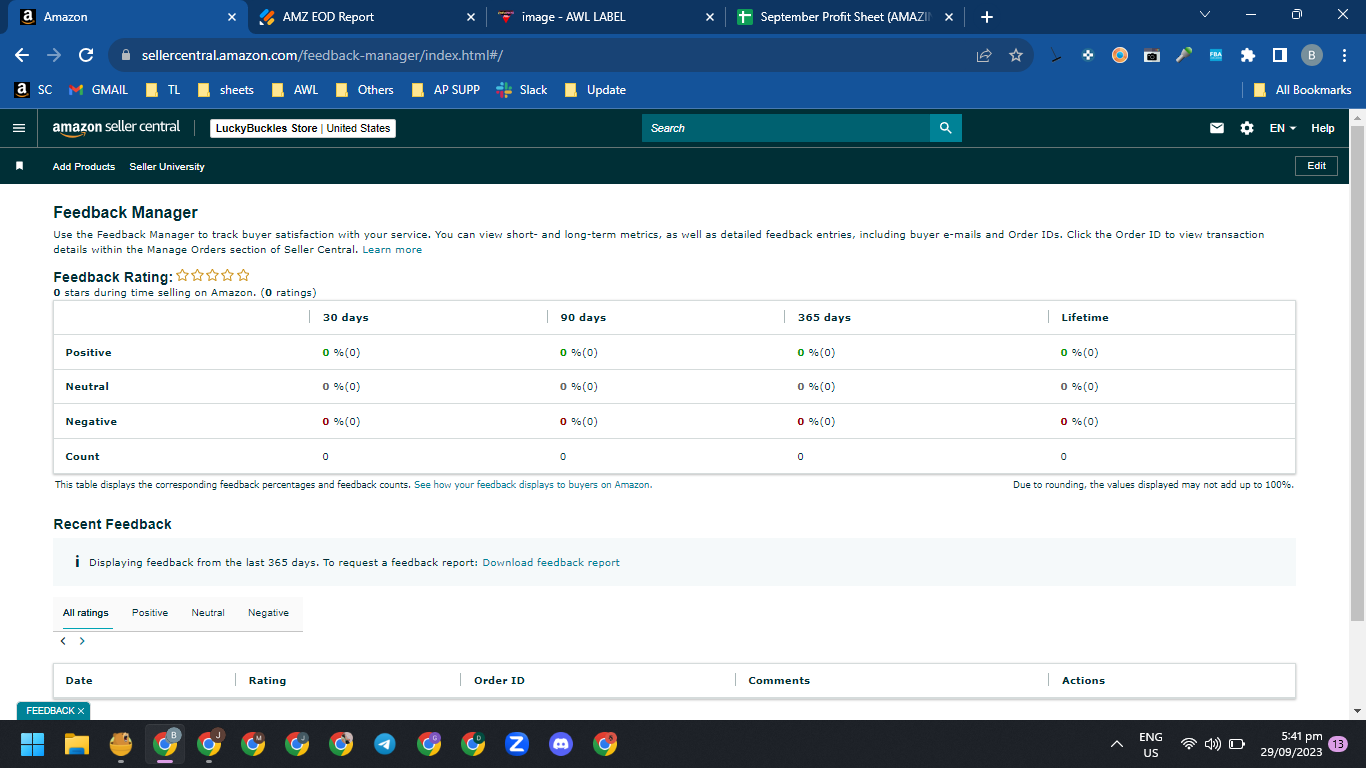Open the Windows Start menu

coord(33,744)
